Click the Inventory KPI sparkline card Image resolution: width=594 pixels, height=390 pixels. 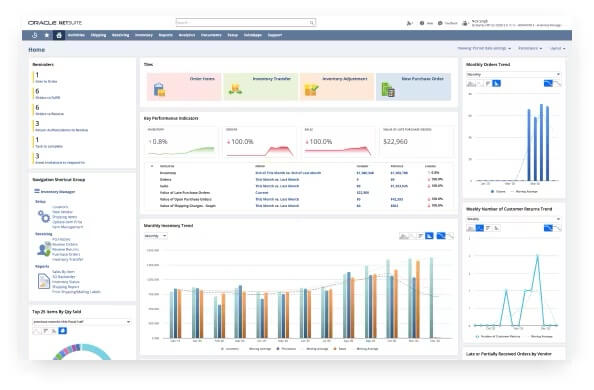click(x=182, y=142)
